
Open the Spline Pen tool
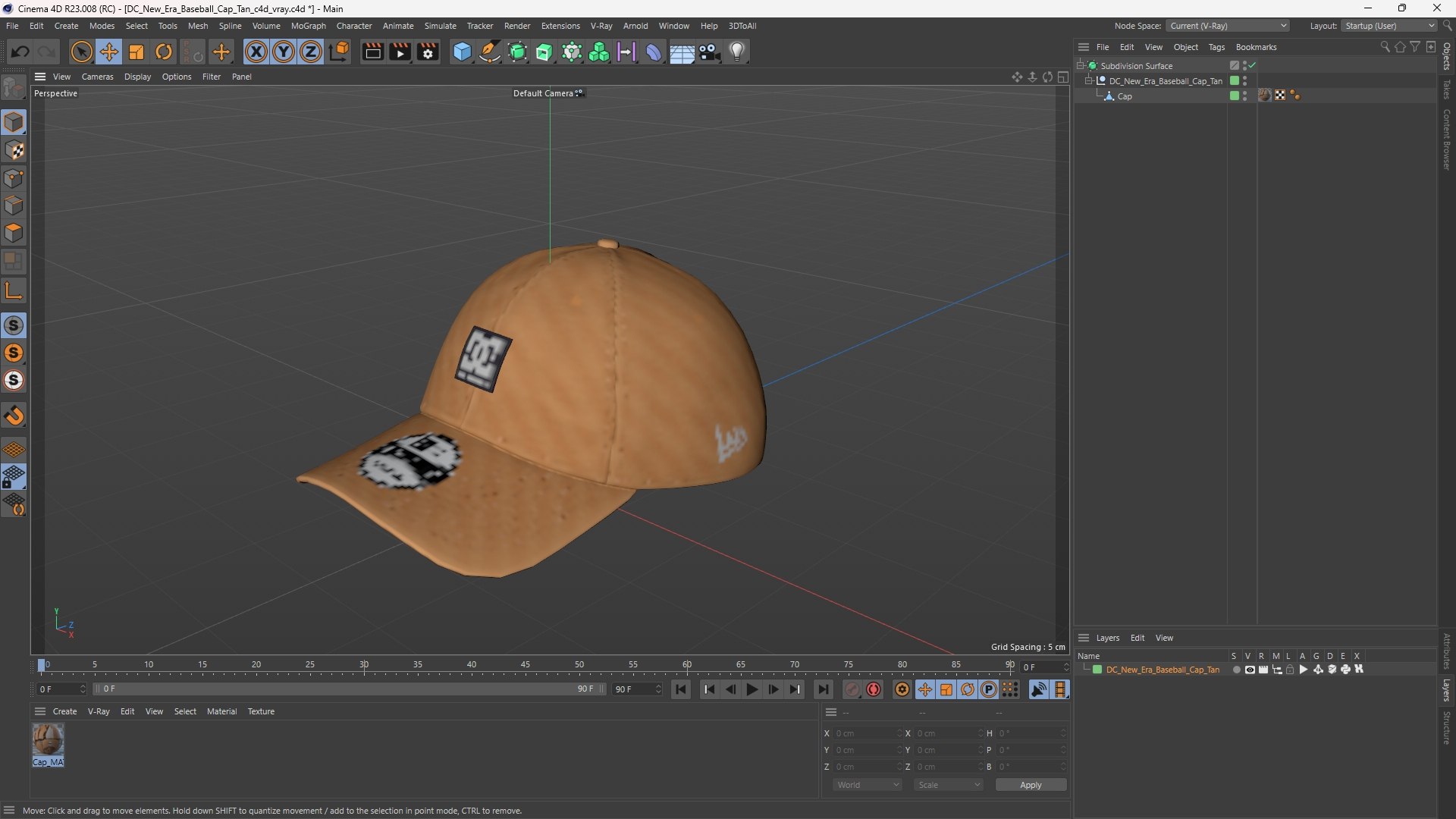tap(490, 52)
